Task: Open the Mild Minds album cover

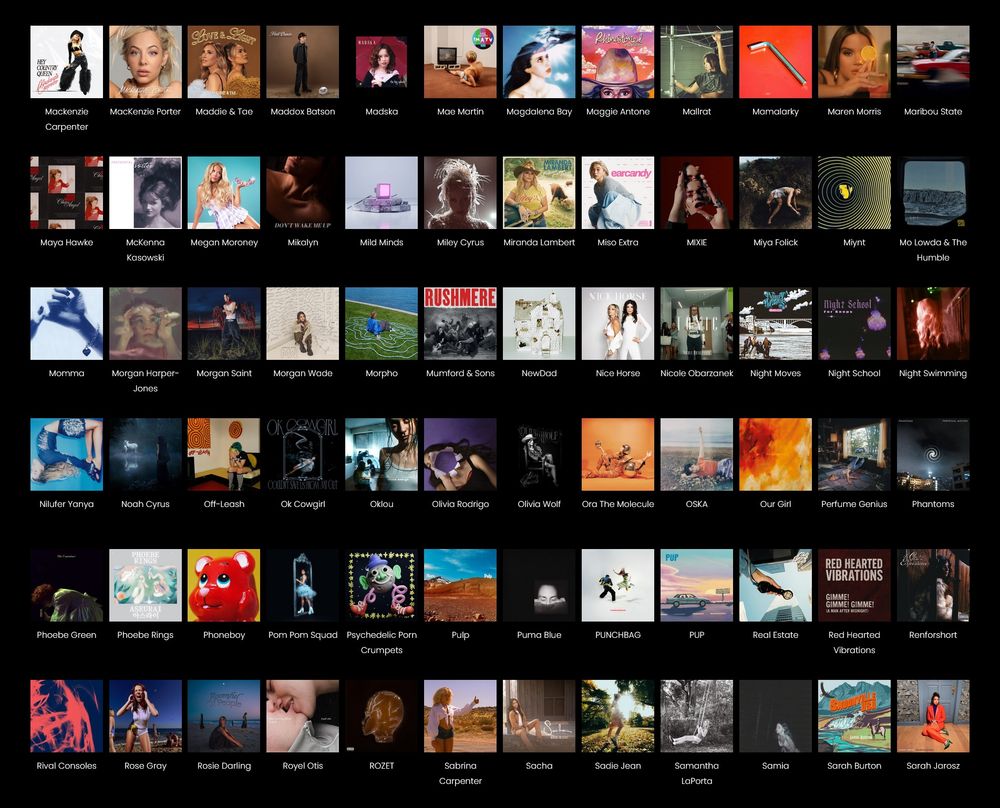Action: point(381,193)
